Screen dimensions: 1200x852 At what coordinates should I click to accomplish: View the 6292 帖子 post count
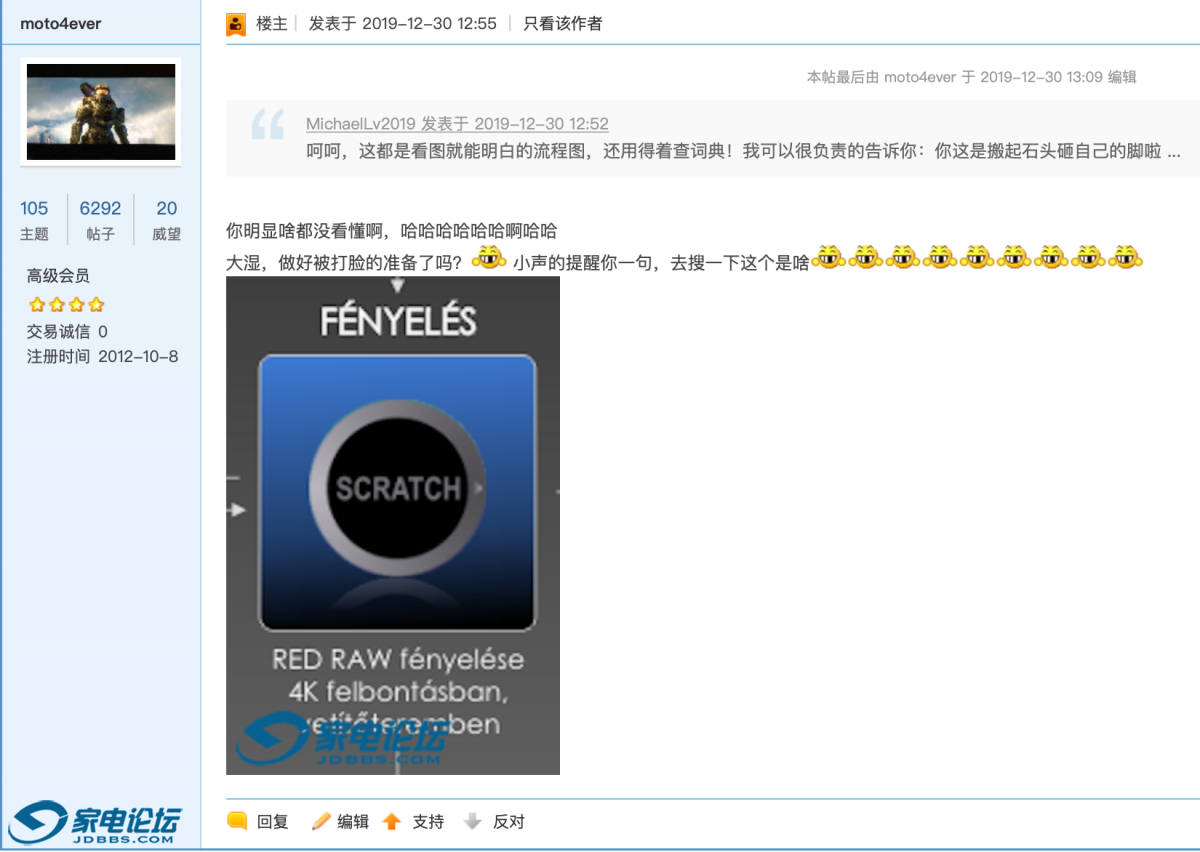[100, 219]
